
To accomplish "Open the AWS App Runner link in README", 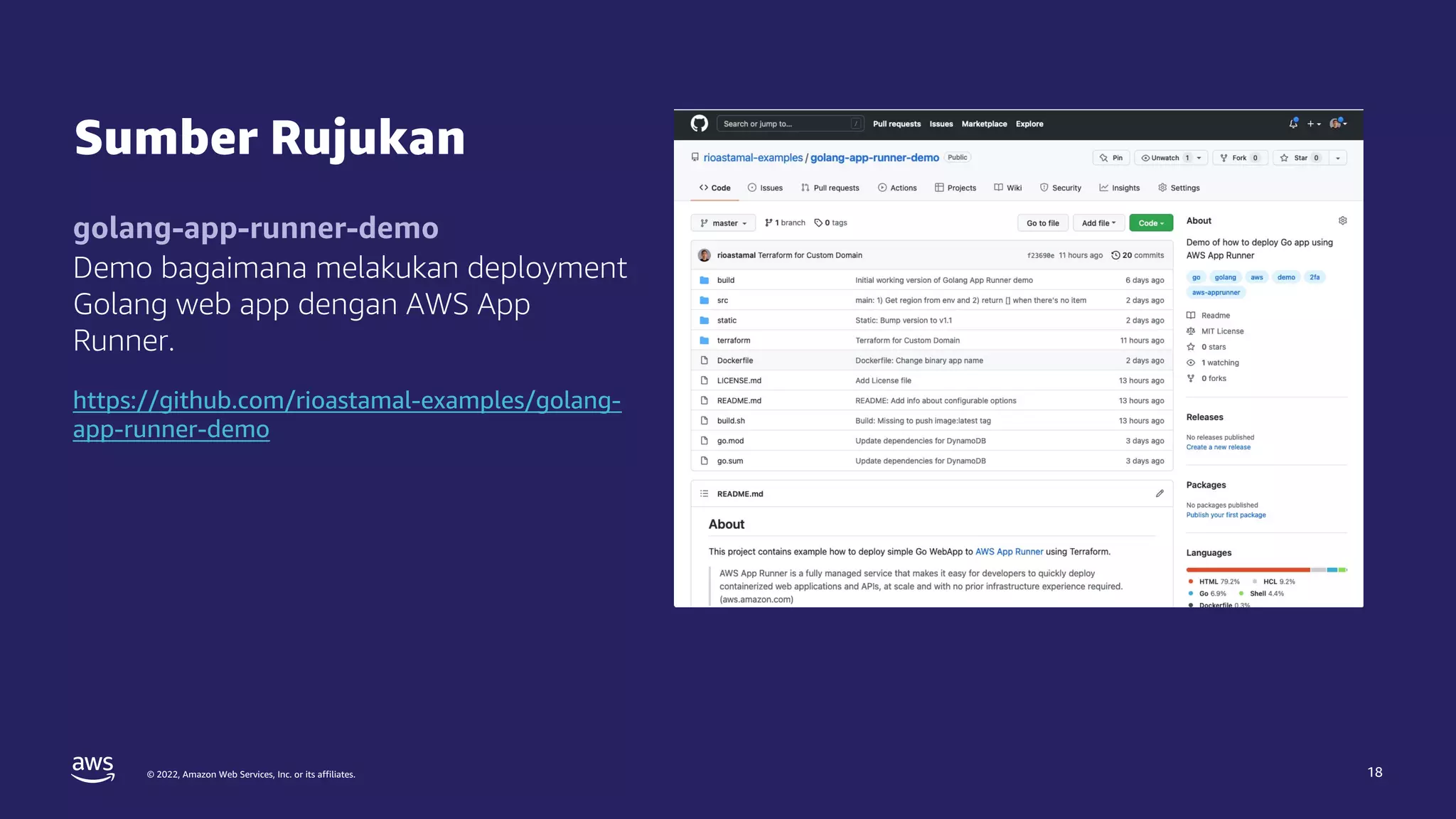I will [x=1009, y=552].
